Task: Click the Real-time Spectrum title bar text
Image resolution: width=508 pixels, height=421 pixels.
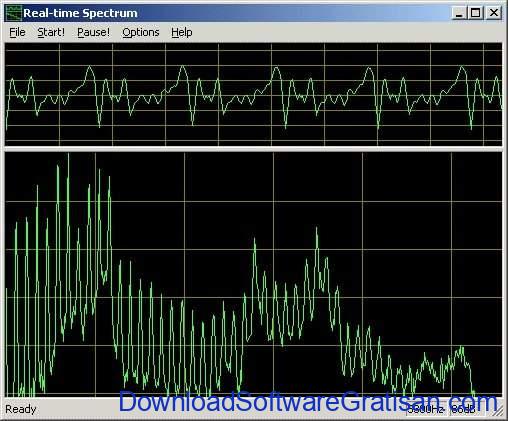Action: pos(80,13)
